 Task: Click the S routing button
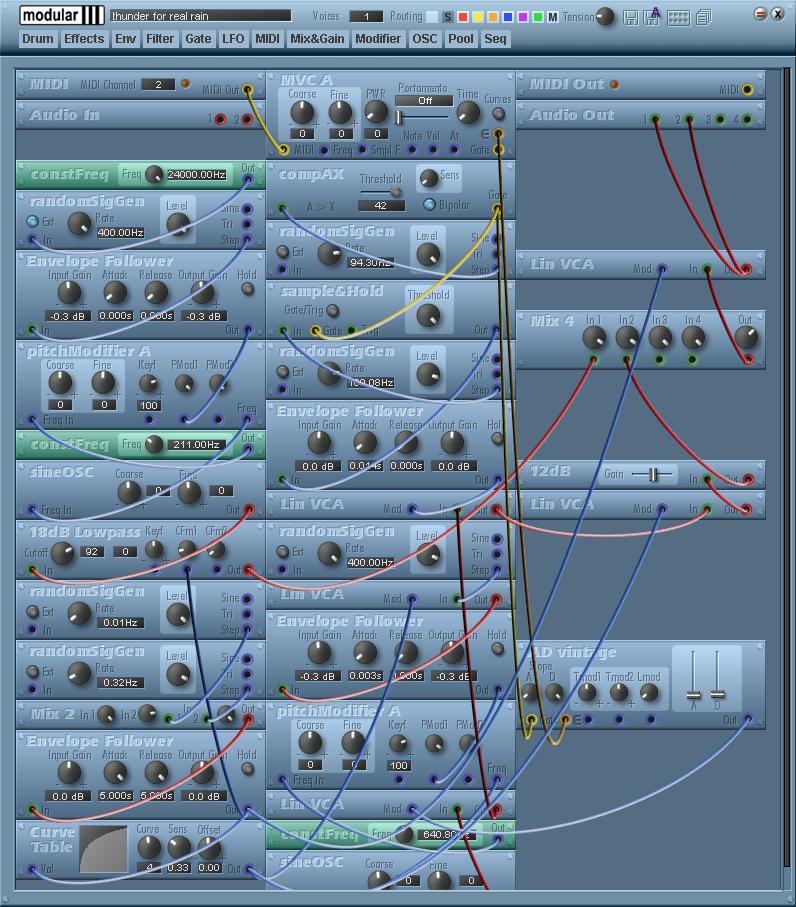[447, 17]
